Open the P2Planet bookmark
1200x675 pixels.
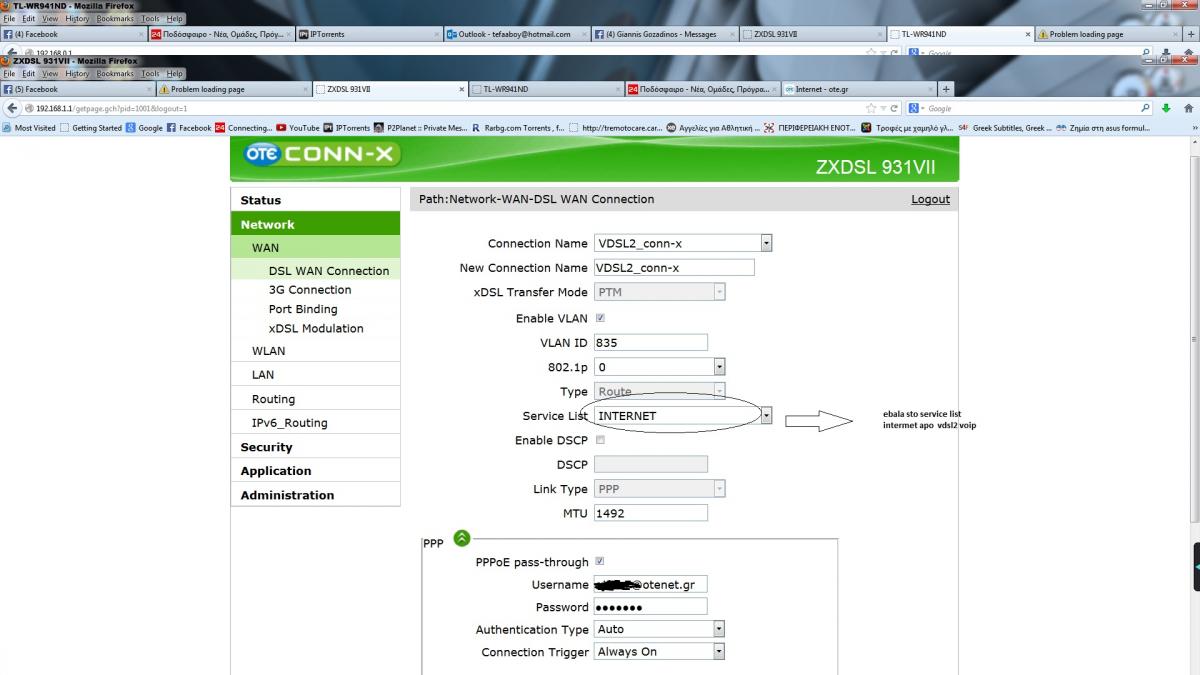click(x=421, y=128)
